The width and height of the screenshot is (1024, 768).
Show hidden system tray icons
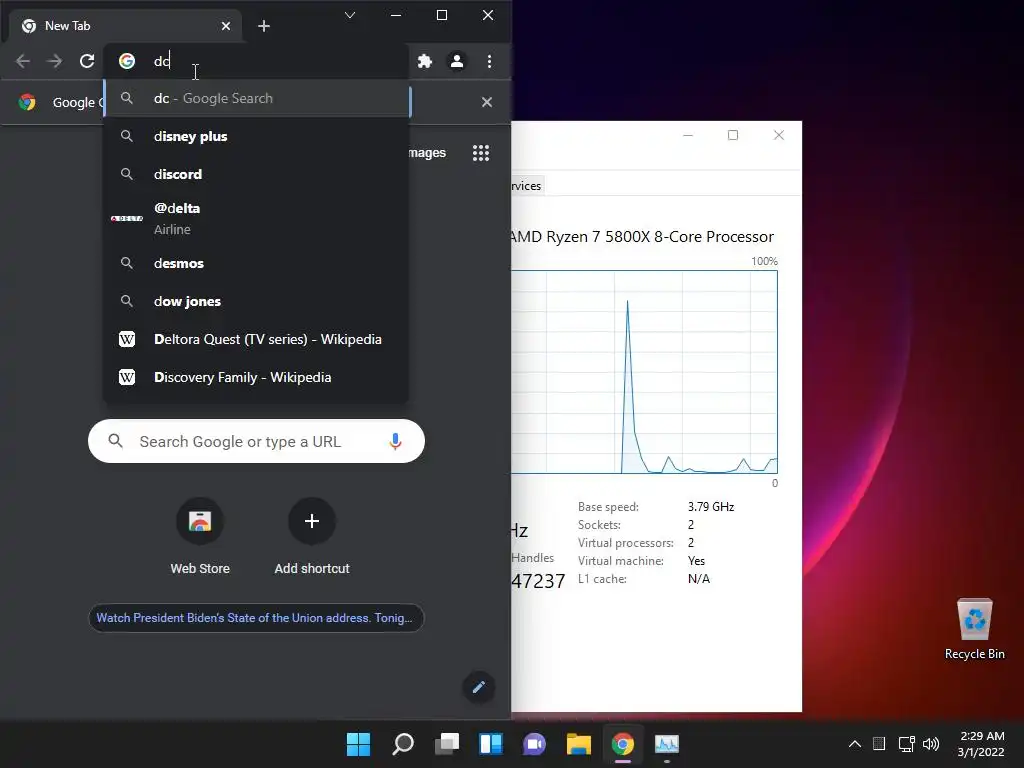point(854,744)
